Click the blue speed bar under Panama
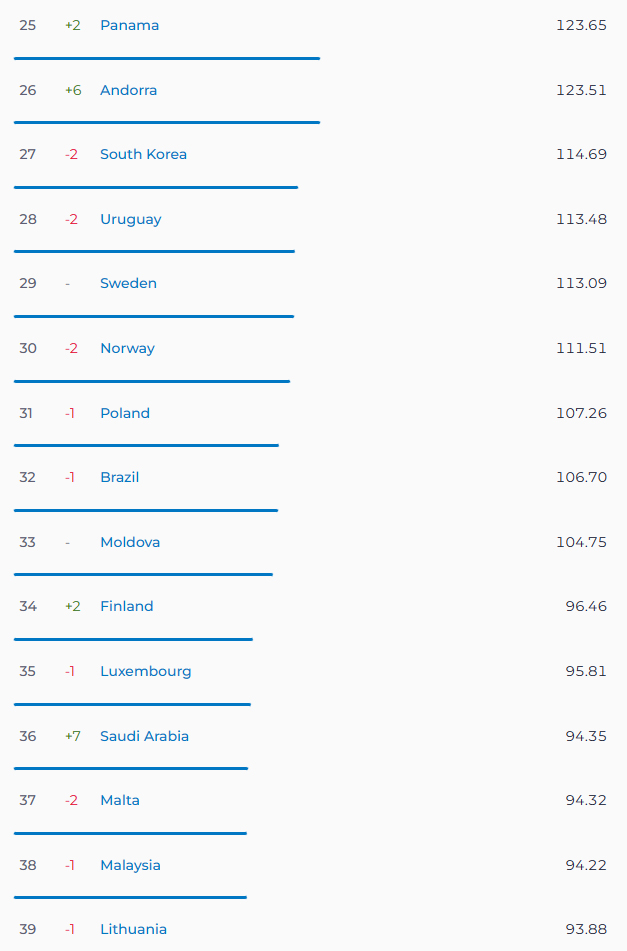Image resolution: width=627 pixels, height=951 pixels. pyautogui.click(x=167, y=58)
